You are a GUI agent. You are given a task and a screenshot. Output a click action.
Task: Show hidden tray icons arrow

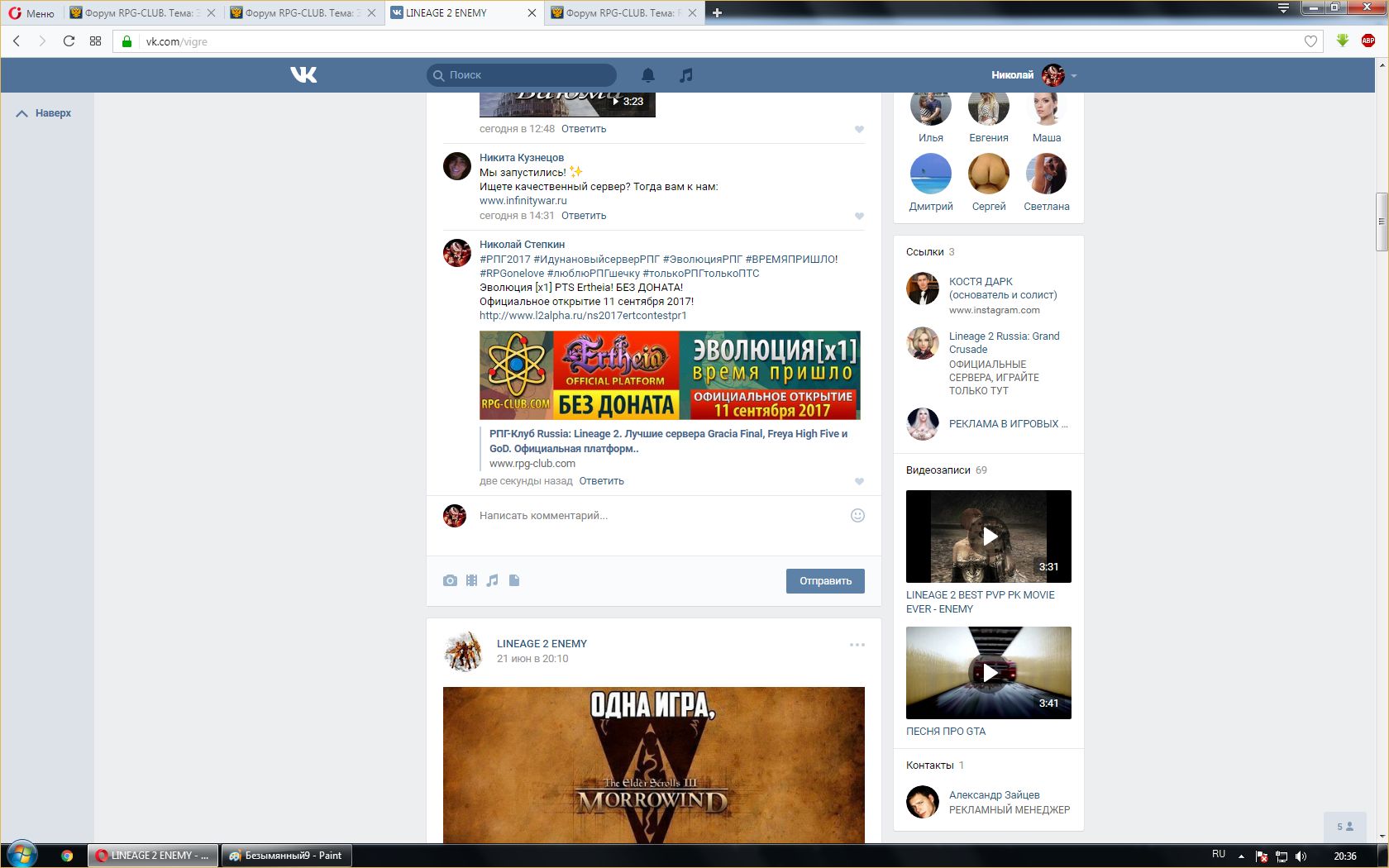1241,856
